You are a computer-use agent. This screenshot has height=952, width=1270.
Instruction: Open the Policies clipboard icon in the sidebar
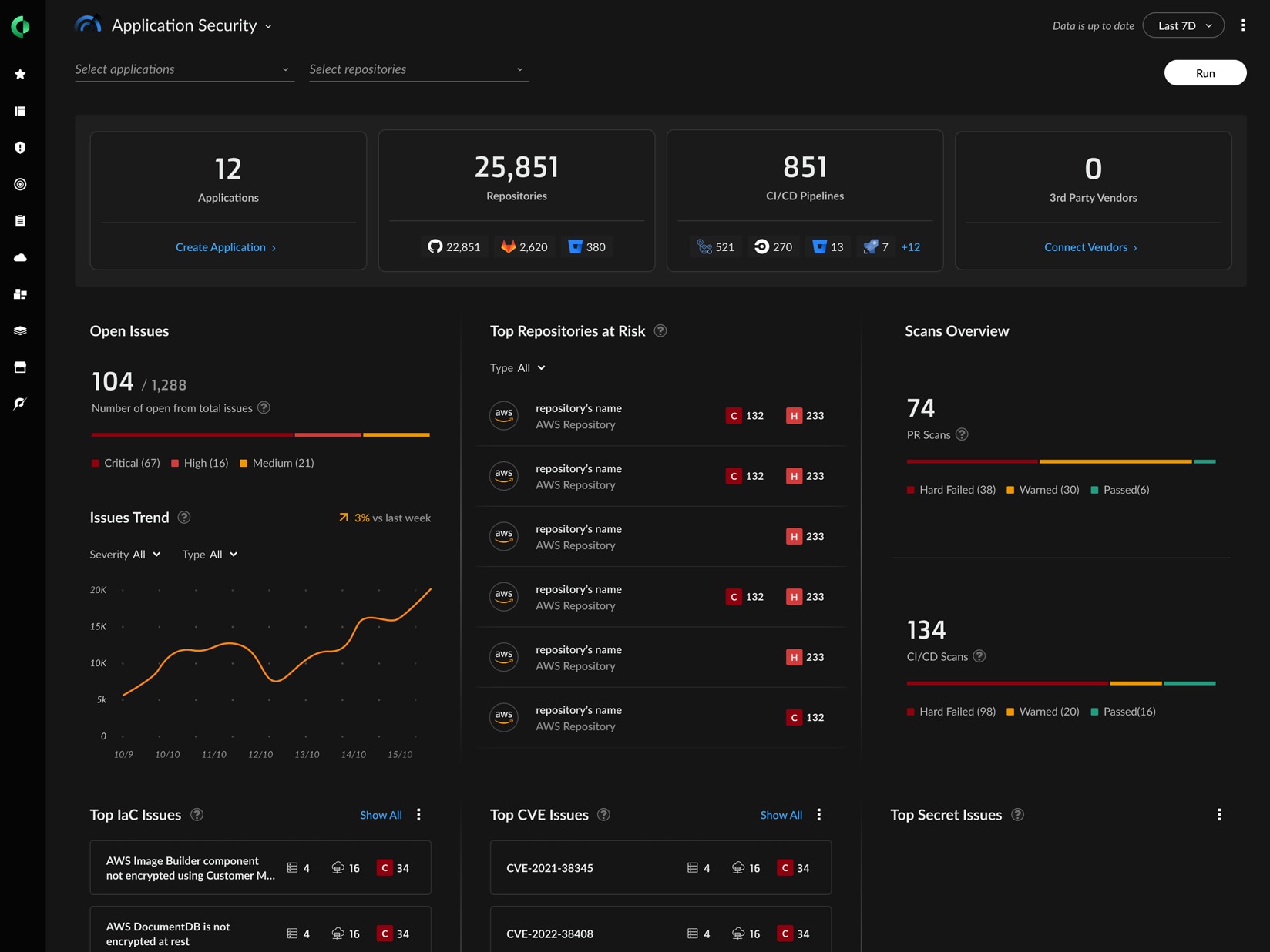click(20, 220)
